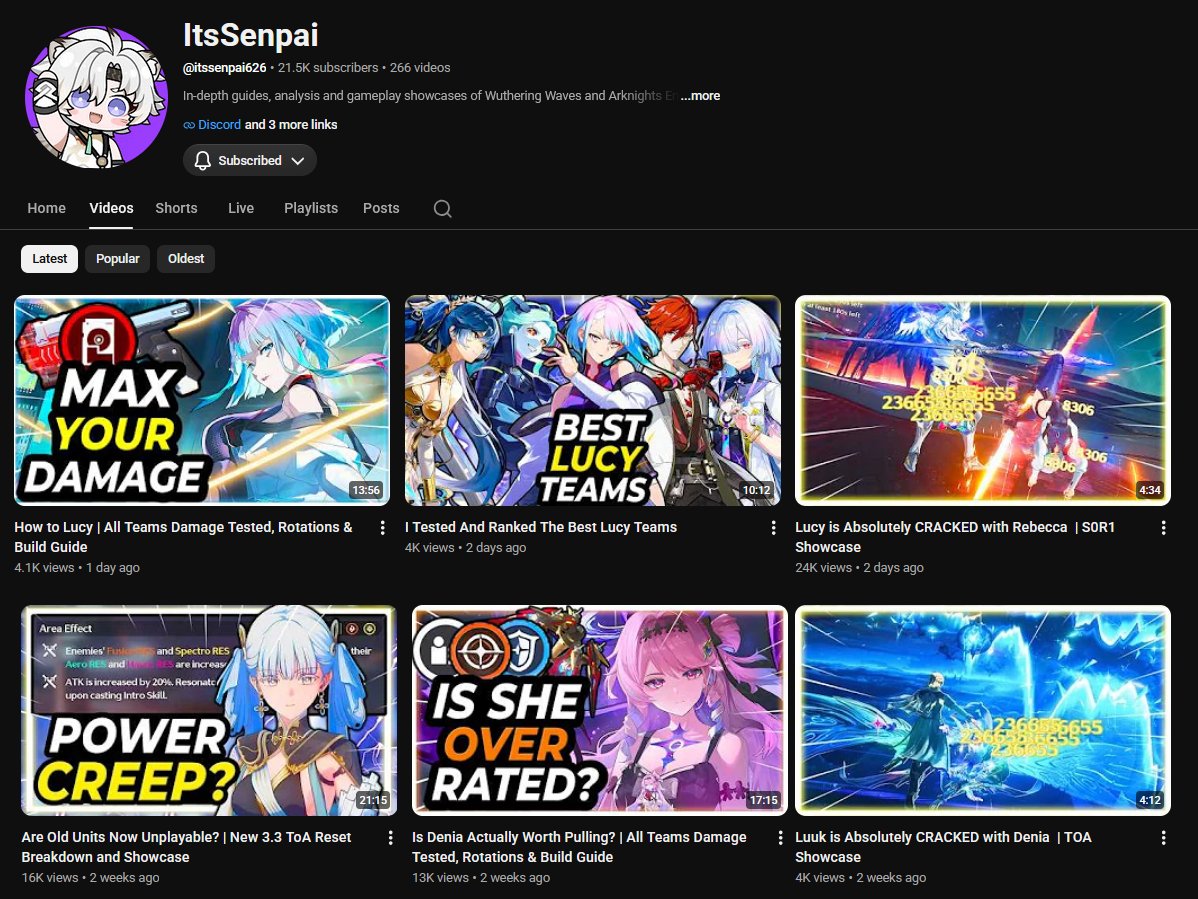Image resolution: width=1198 pixels, height=899 pixels.
Task: Click the 21:15 duration badge
Action: pyautogui.click(x=373, y=800)
